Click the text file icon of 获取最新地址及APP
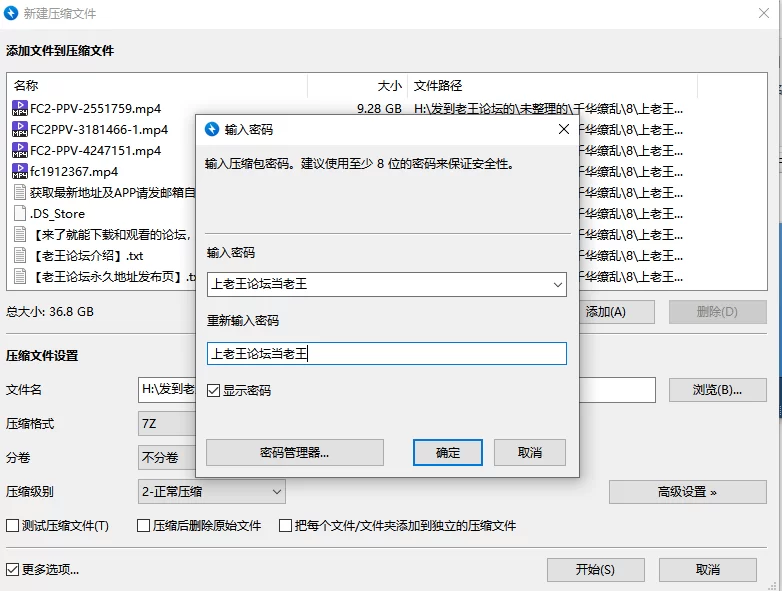This screenshot has height=591, width=782. coord(19,192)
